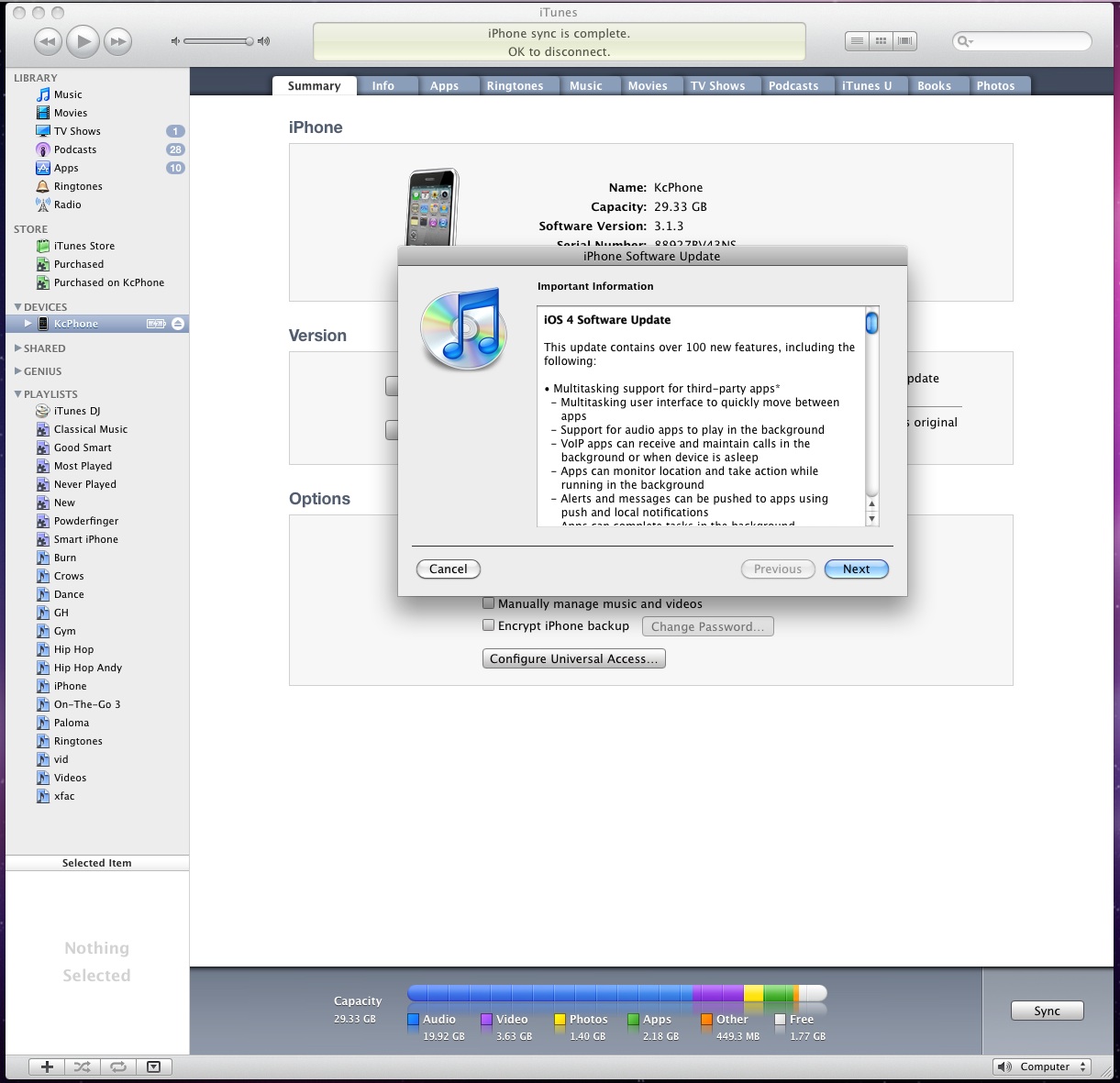Switch to the Apps tab
This screenshot has height=1083, width=1120.
444,86
